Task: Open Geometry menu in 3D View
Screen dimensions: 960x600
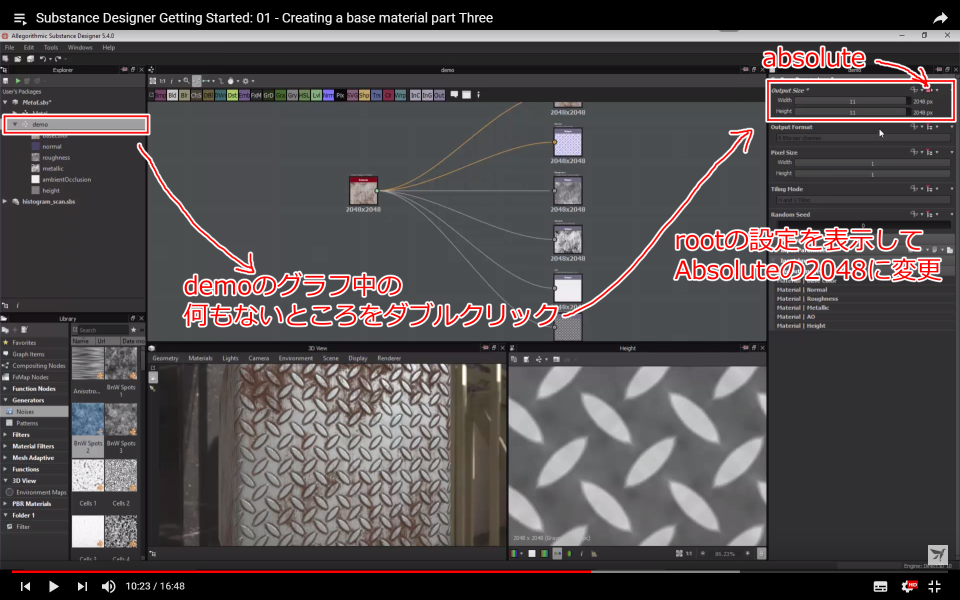Action: tap(165, 358)
